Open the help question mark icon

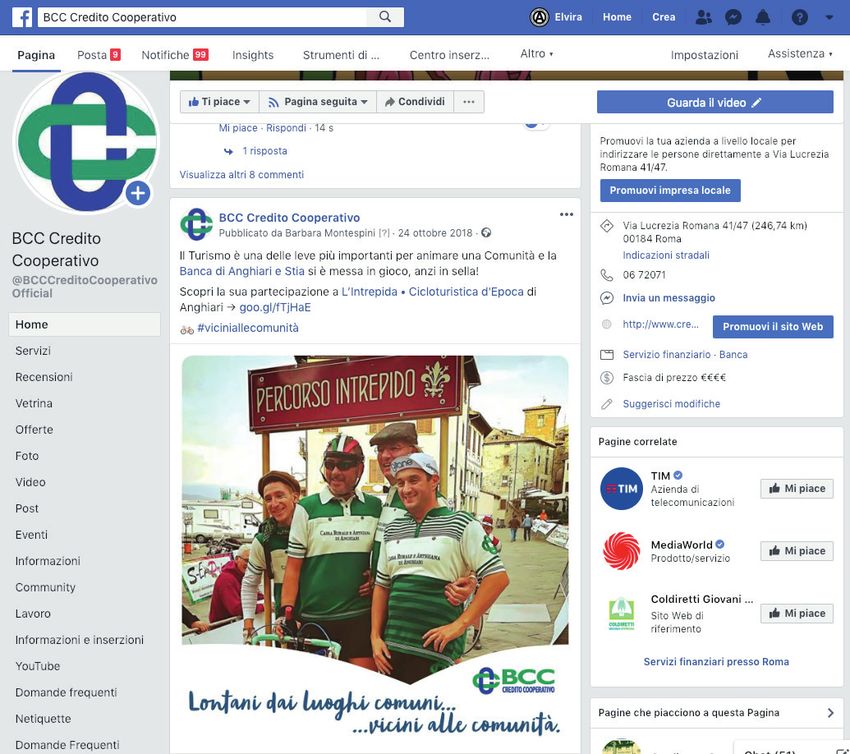click(x=800, y=17)
